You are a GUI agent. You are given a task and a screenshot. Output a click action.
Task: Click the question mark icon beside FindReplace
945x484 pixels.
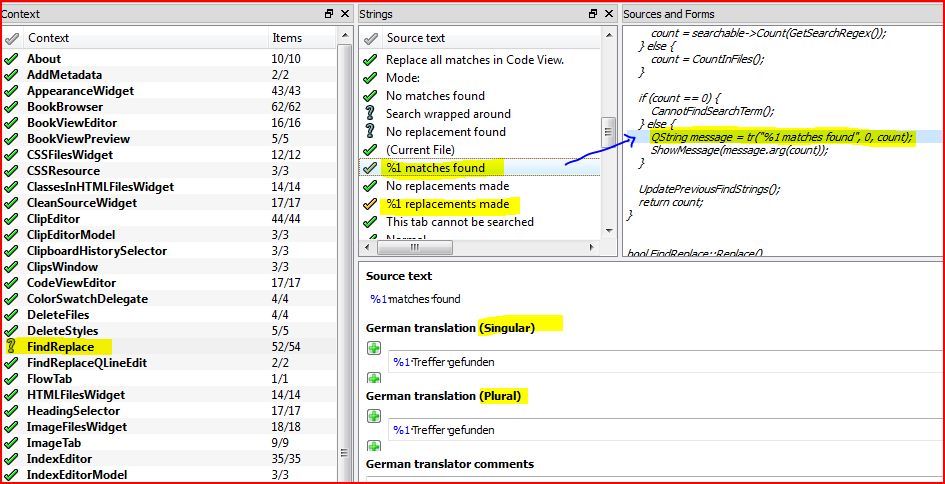11,347
